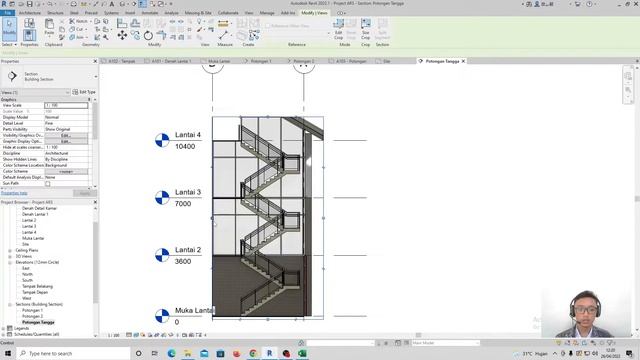This screenshot has width=640, height=360.
Task: Open Excel from the taskbar
Action: click(302, 353)
